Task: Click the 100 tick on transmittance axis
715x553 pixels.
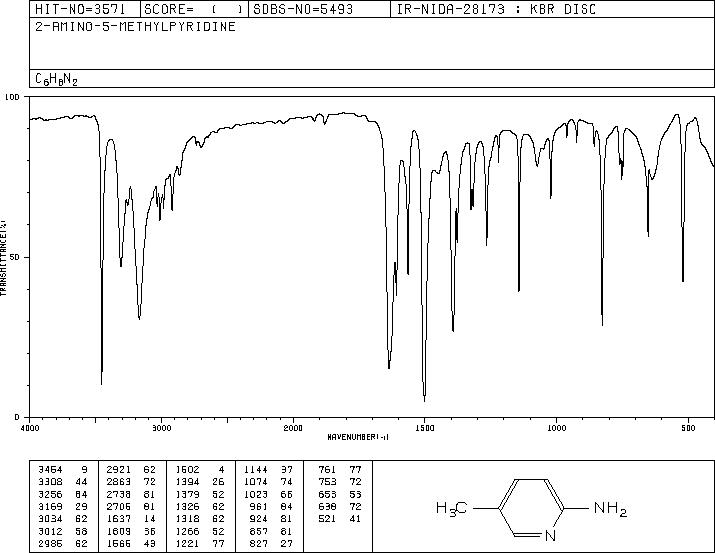Action: pos(12,97)
